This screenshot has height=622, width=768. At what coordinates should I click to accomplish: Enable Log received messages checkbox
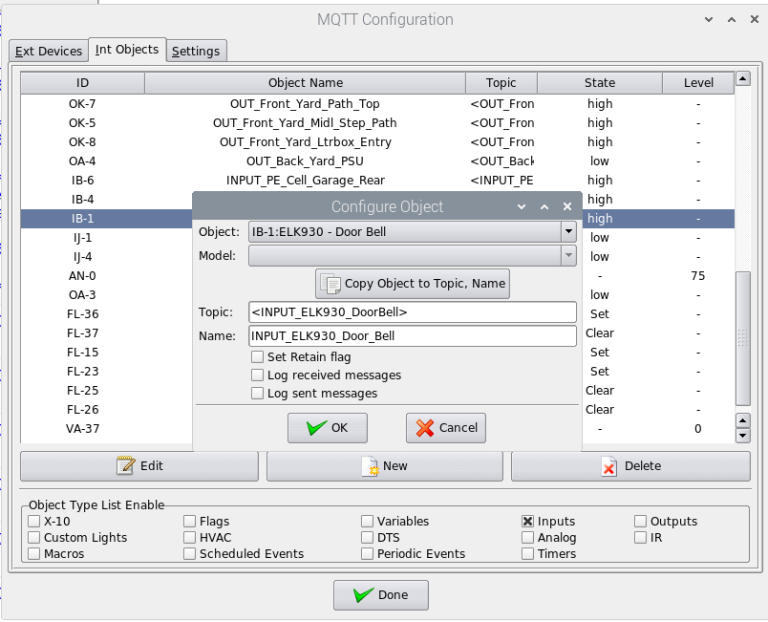click(x=258, y=375)
